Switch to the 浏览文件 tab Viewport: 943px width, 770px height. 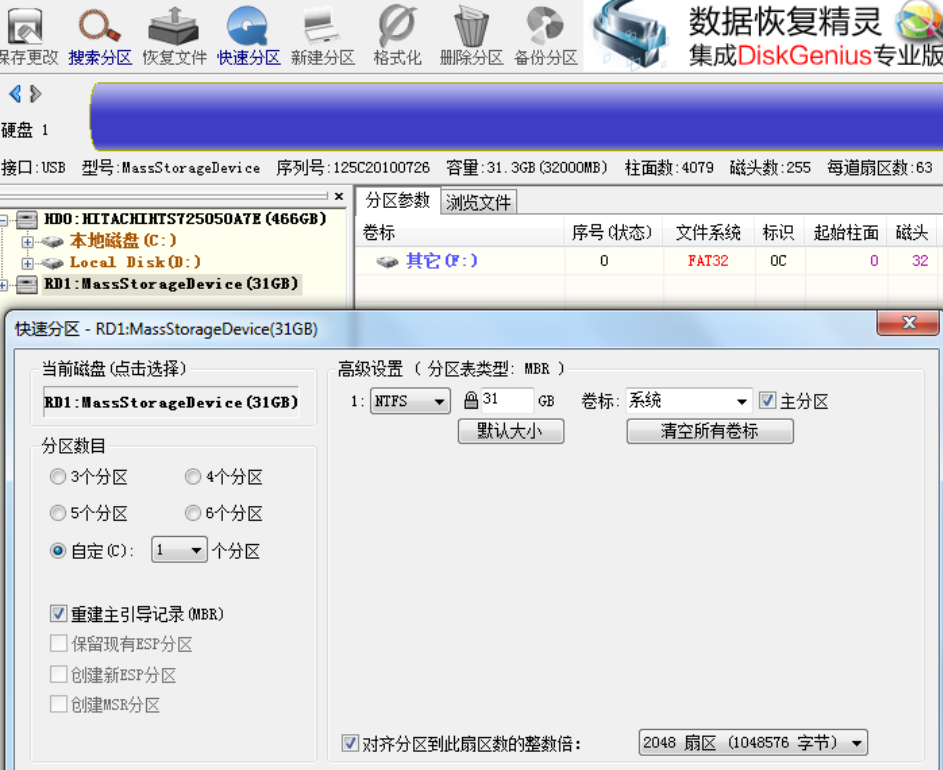pyautogui.click(x=478, y=202)
